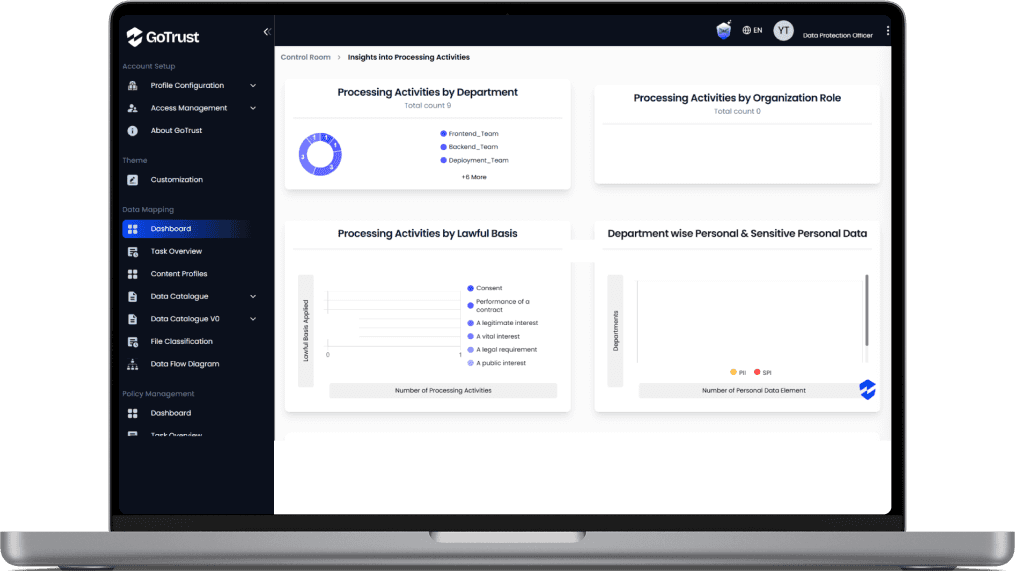Toggle Backend_Team legend entry
Screen dimensions: 1015x571
pyautogui.click(x=469, y=147)
